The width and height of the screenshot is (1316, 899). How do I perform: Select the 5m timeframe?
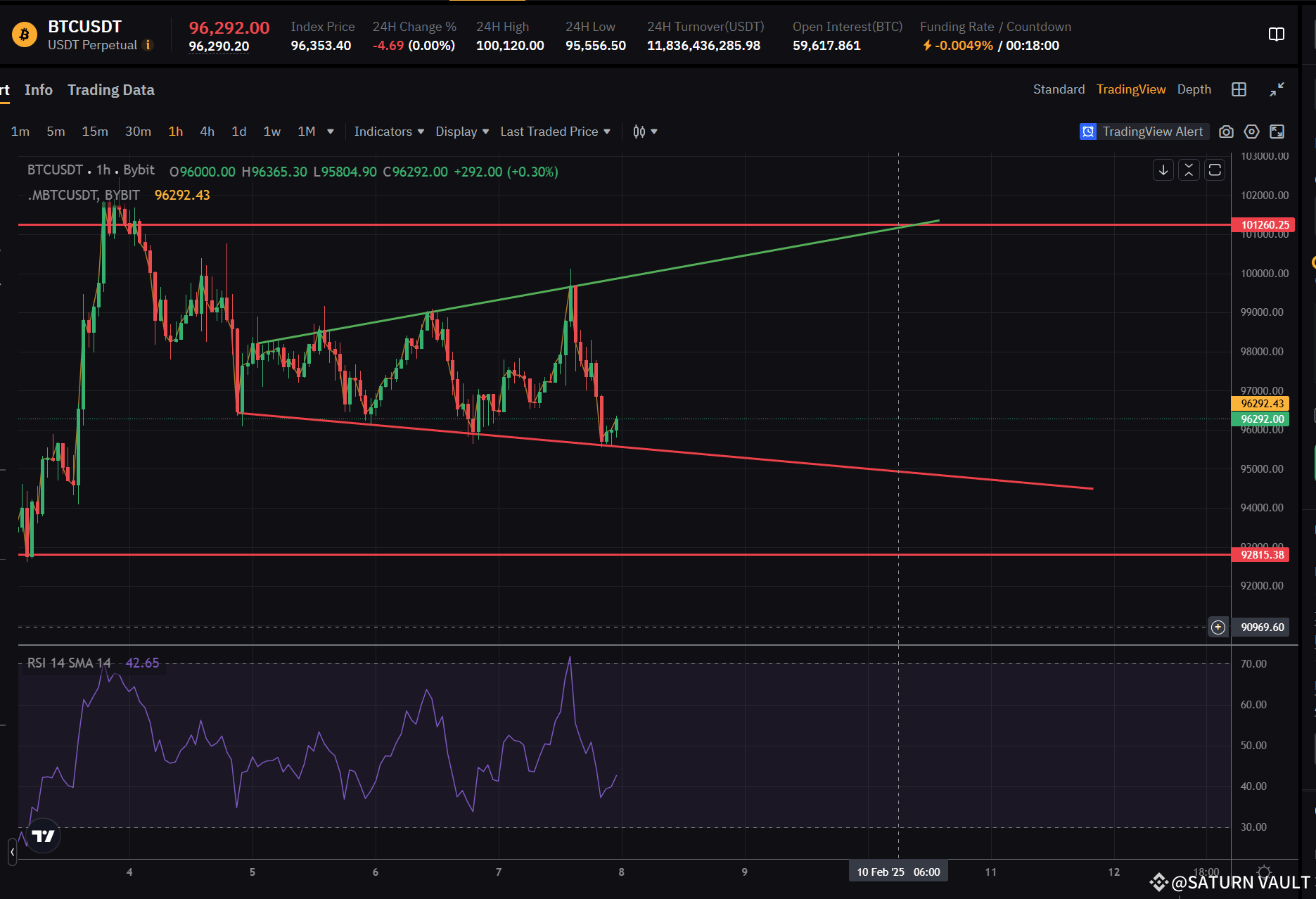[56, 132]
